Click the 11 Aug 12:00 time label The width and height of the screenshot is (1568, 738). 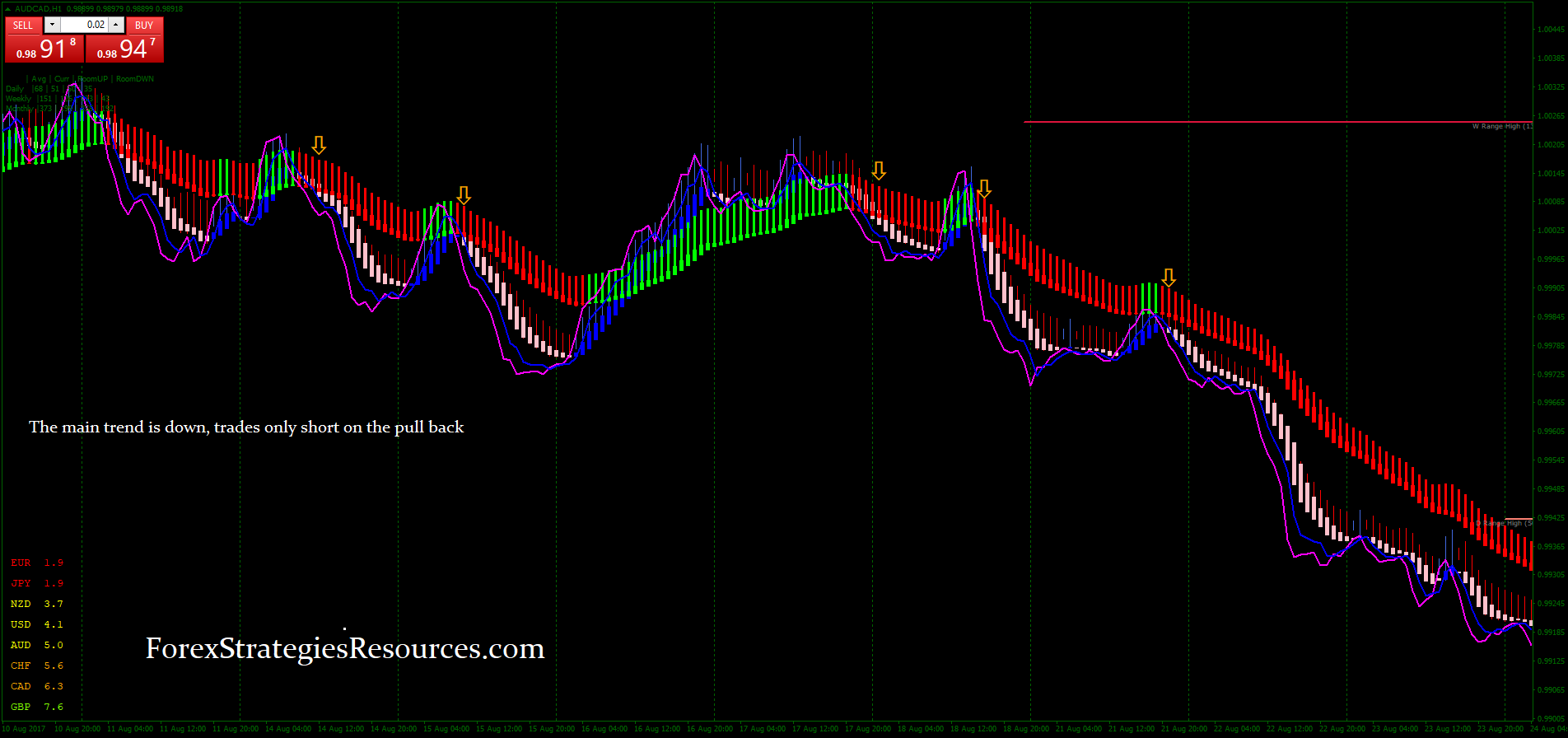point(183,729)
